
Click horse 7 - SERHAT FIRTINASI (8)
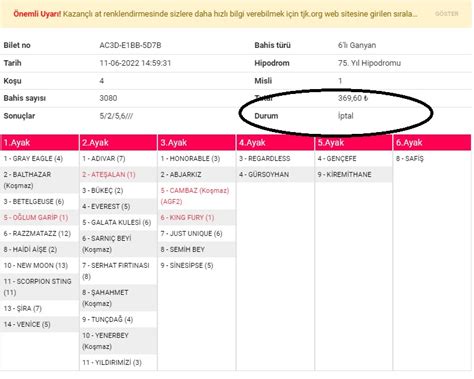118,271
